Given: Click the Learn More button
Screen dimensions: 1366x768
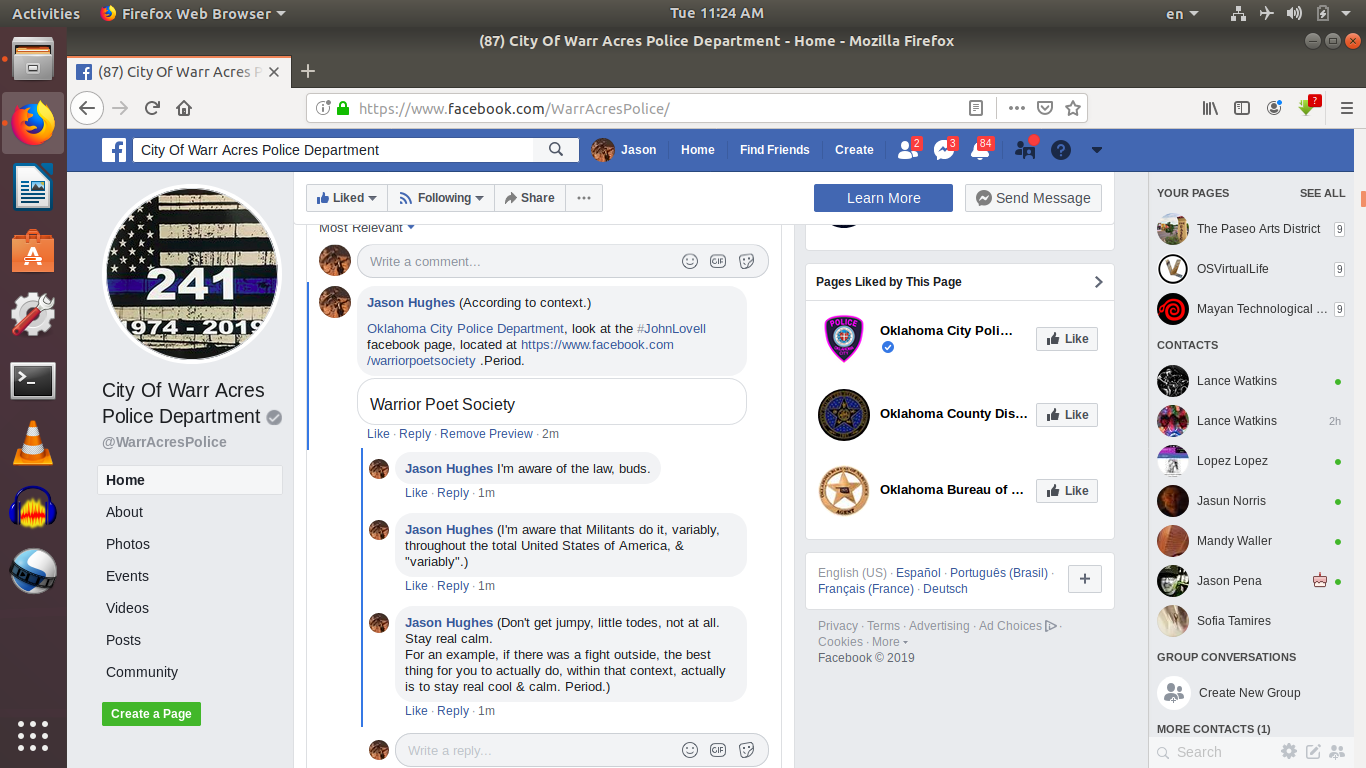Looking at the screenshot, I should tap(883, 198).
